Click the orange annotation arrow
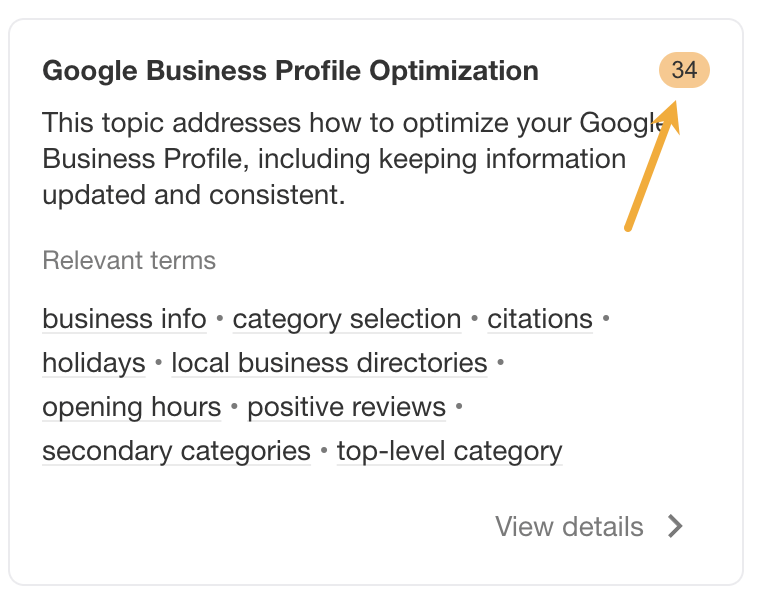This screenshot has width=760, height=604. click(x=652, y=170)
